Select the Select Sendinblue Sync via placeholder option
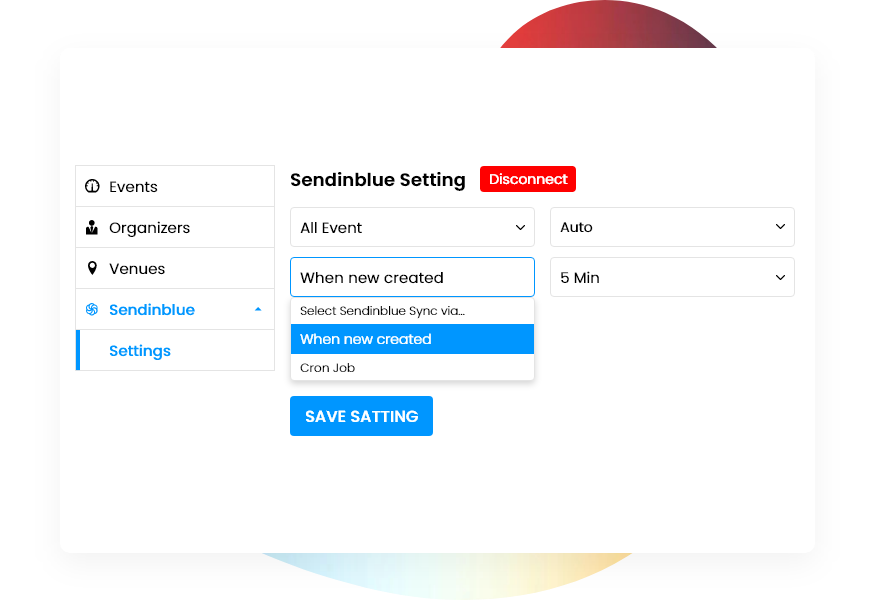The image size is (875, 600). coord(412,311)
